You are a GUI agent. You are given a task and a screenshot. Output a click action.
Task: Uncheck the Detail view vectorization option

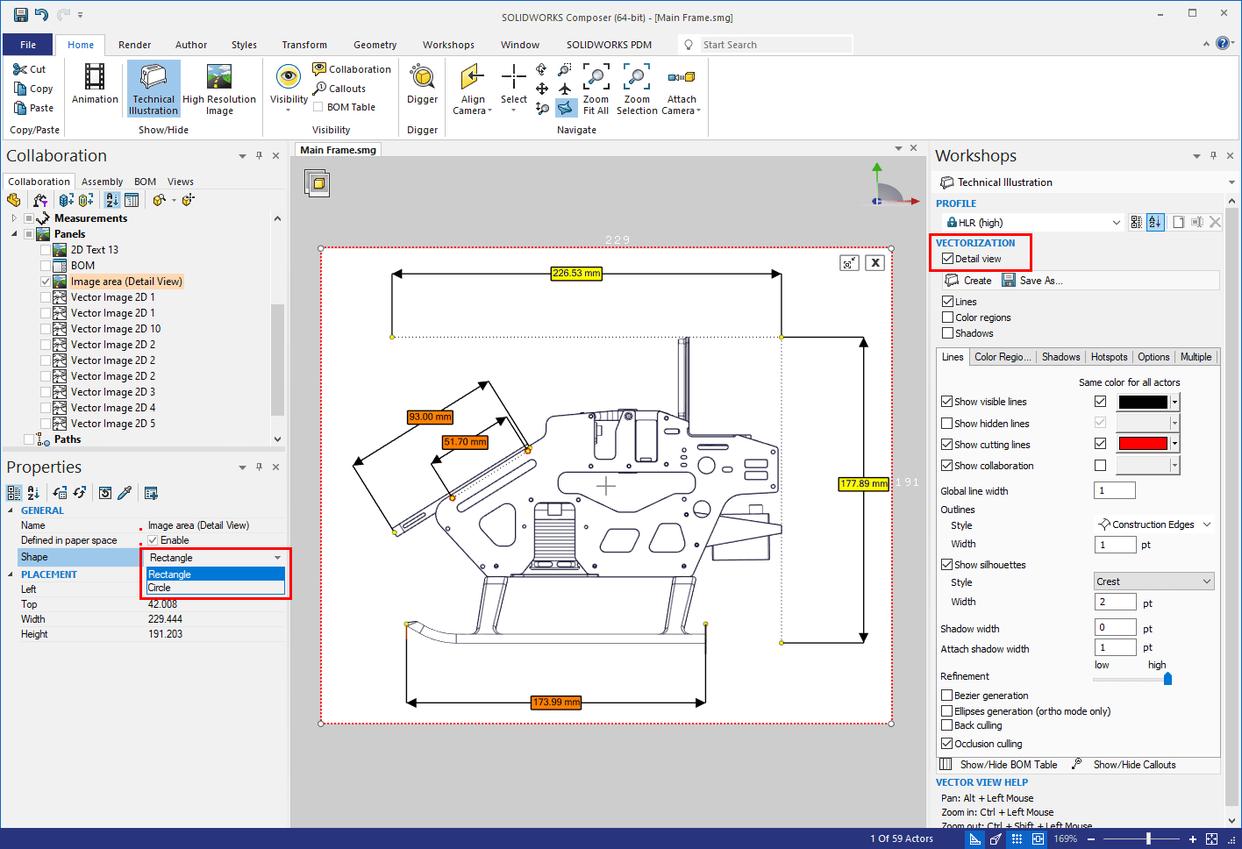click(946, 258)
